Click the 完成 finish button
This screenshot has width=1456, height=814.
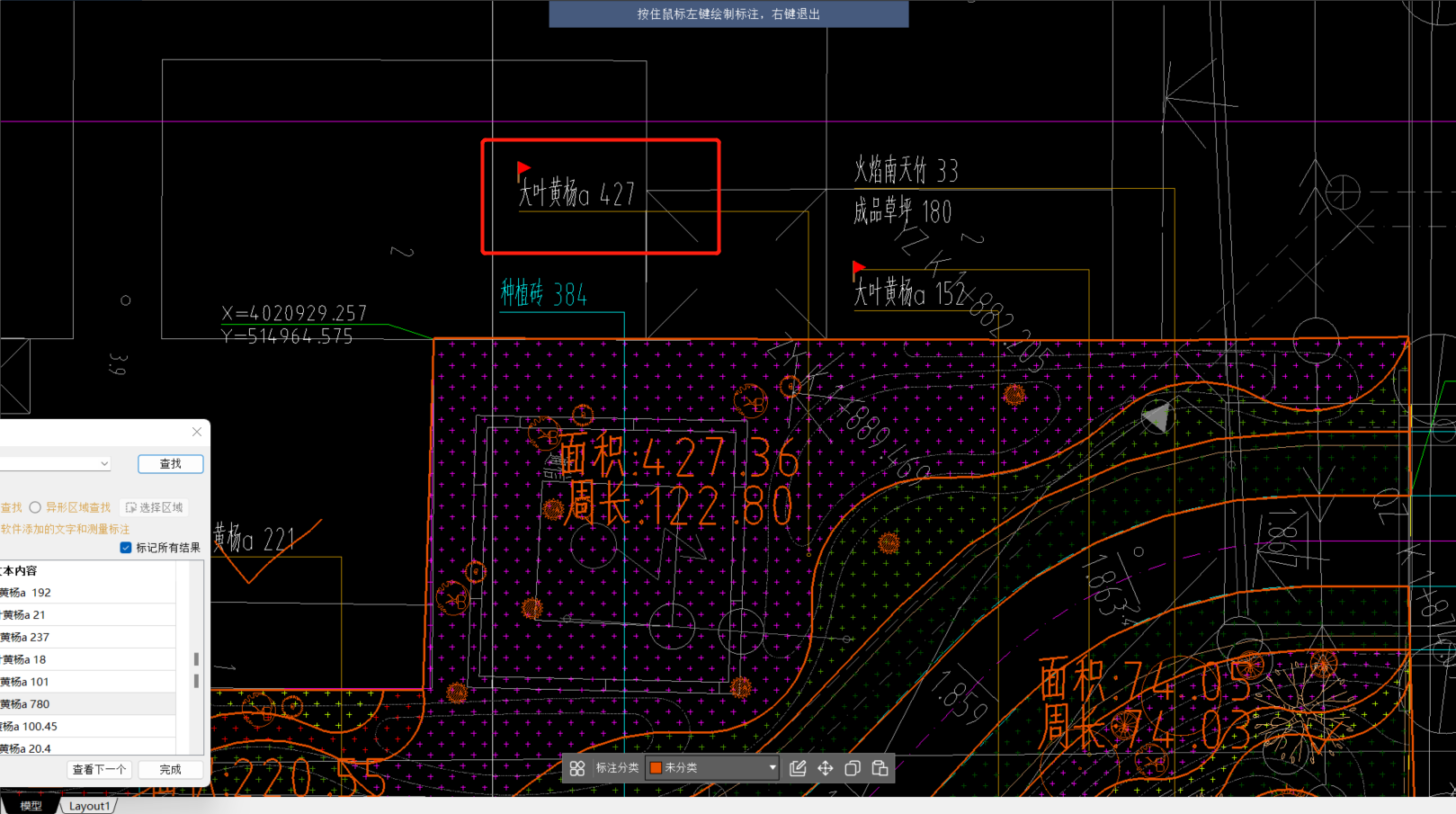tap(169, 769)
